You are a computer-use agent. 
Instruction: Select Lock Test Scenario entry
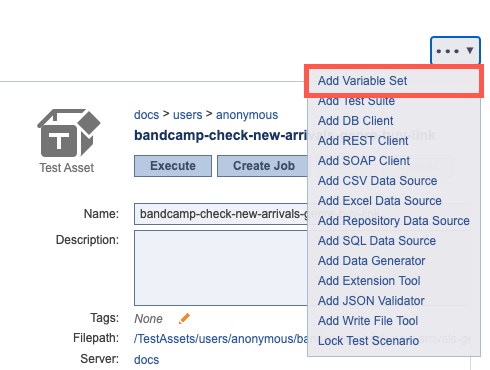[368, 341]
